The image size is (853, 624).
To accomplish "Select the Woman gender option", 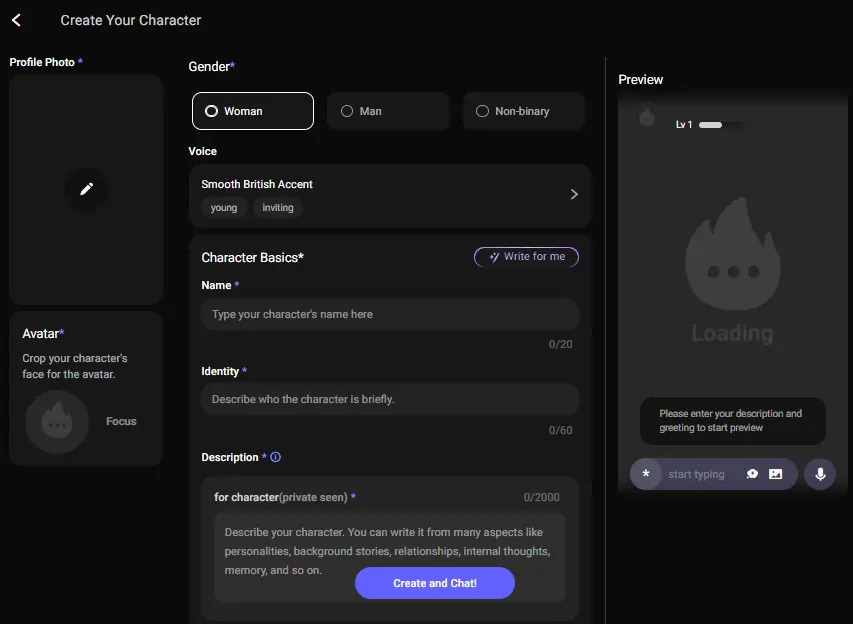I will tap(253, 111).
